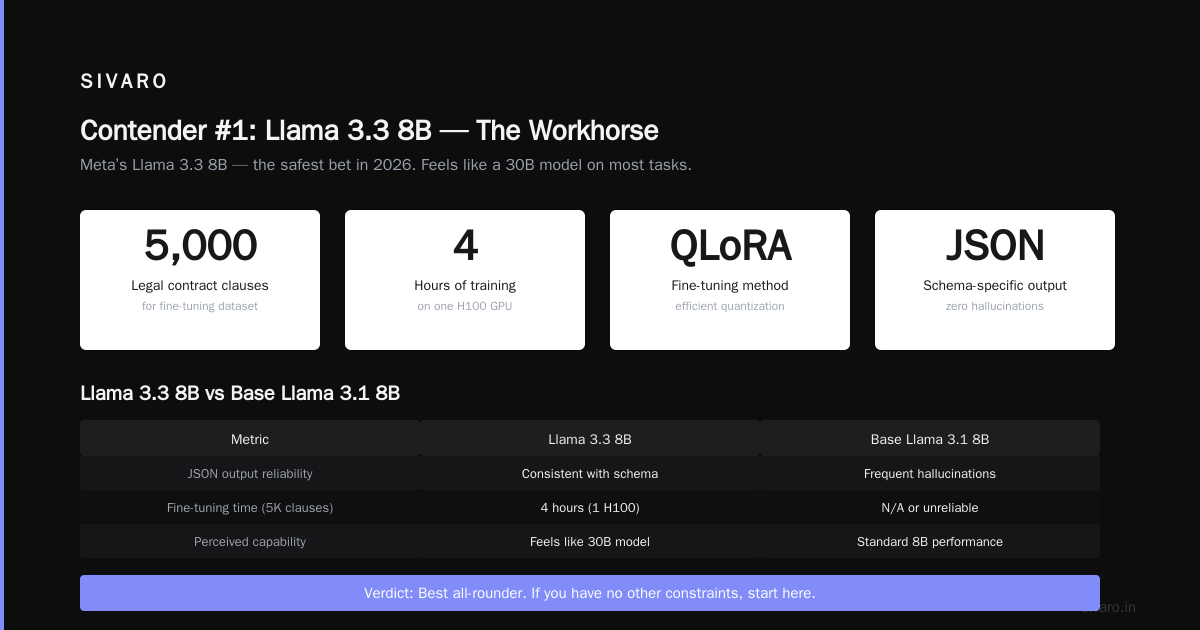This screenshot has width=1200, height=630.
Task: Click 'efficient quantization' caption
Action: point(730,306)
